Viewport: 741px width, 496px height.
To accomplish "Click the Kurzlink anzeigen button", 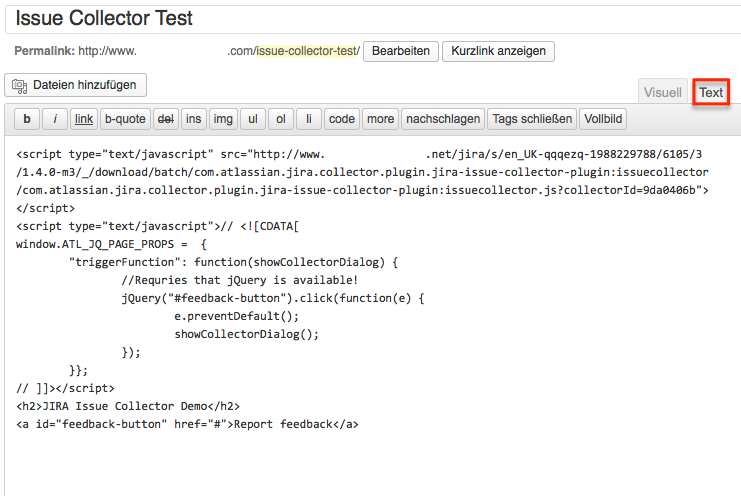I will point(498,51).
